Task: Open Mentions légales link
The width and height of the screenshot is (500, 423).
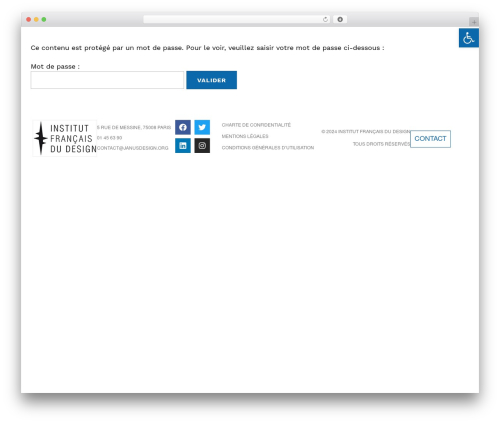Action: click(245, 136)
